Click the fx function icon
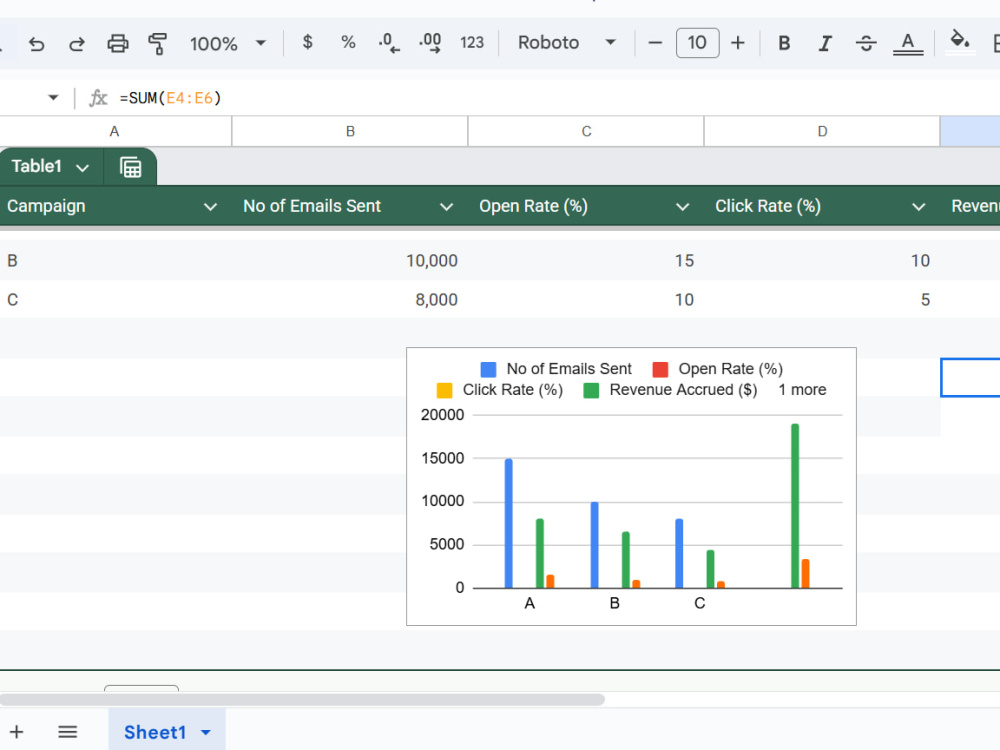Viewport: 1000px width, 750px height. [x=98, y=98]
